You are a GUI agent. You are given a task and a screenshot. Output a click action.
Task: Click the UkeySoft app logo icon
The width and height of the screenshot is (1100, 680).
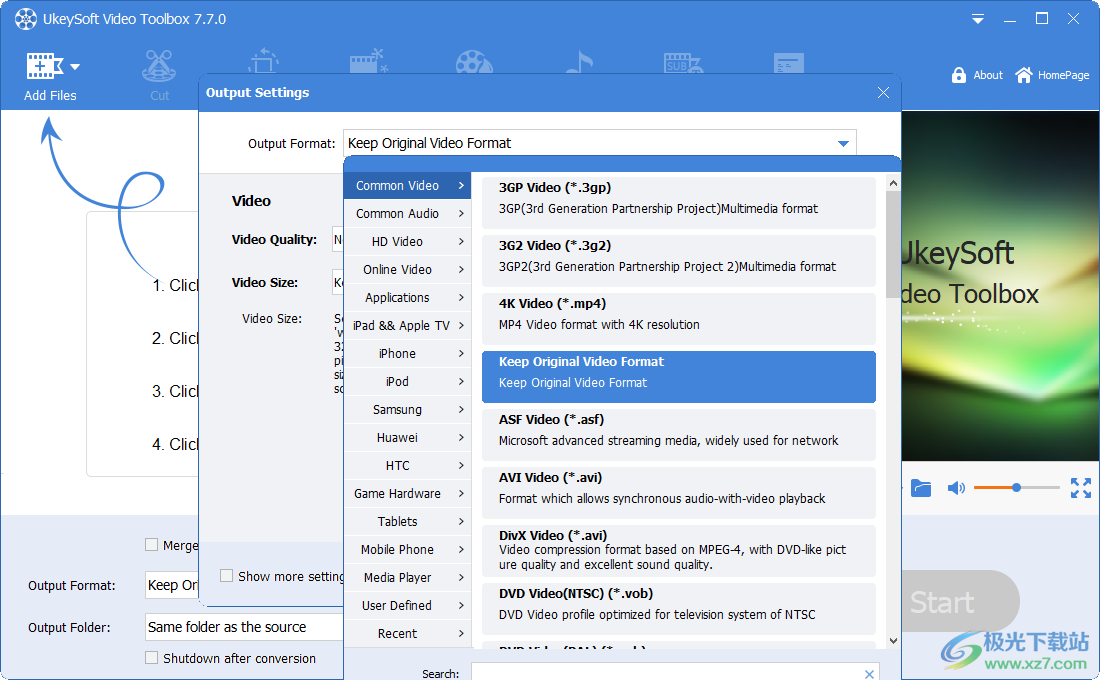(26, 19)
